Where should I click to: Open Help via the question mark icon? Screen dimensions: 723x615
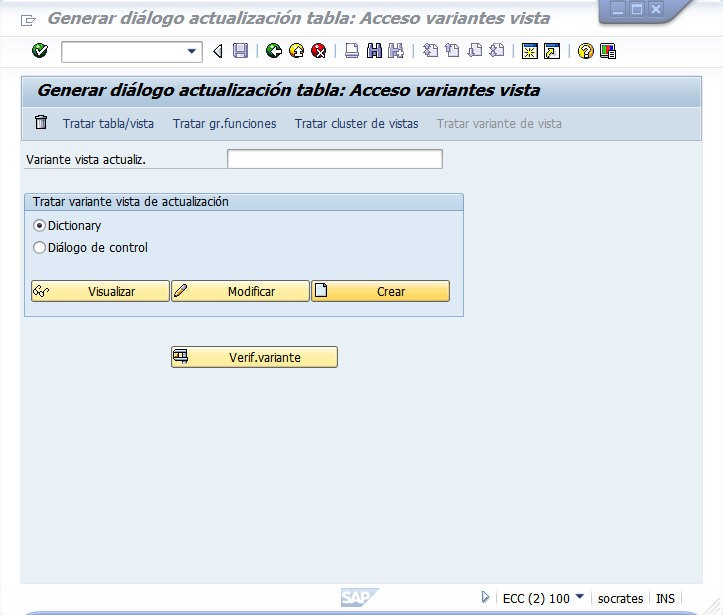(586, 51)
